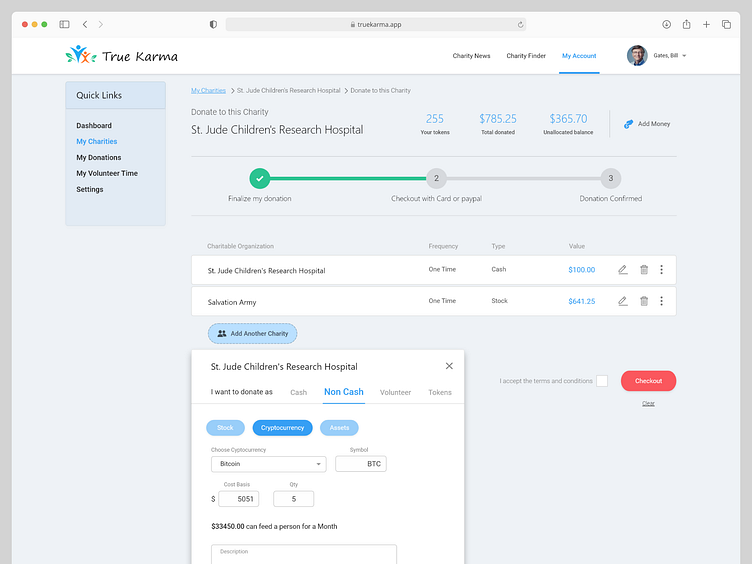Select the Stock option pill
The image size is (752, 564).
click(x=225, y=428)
